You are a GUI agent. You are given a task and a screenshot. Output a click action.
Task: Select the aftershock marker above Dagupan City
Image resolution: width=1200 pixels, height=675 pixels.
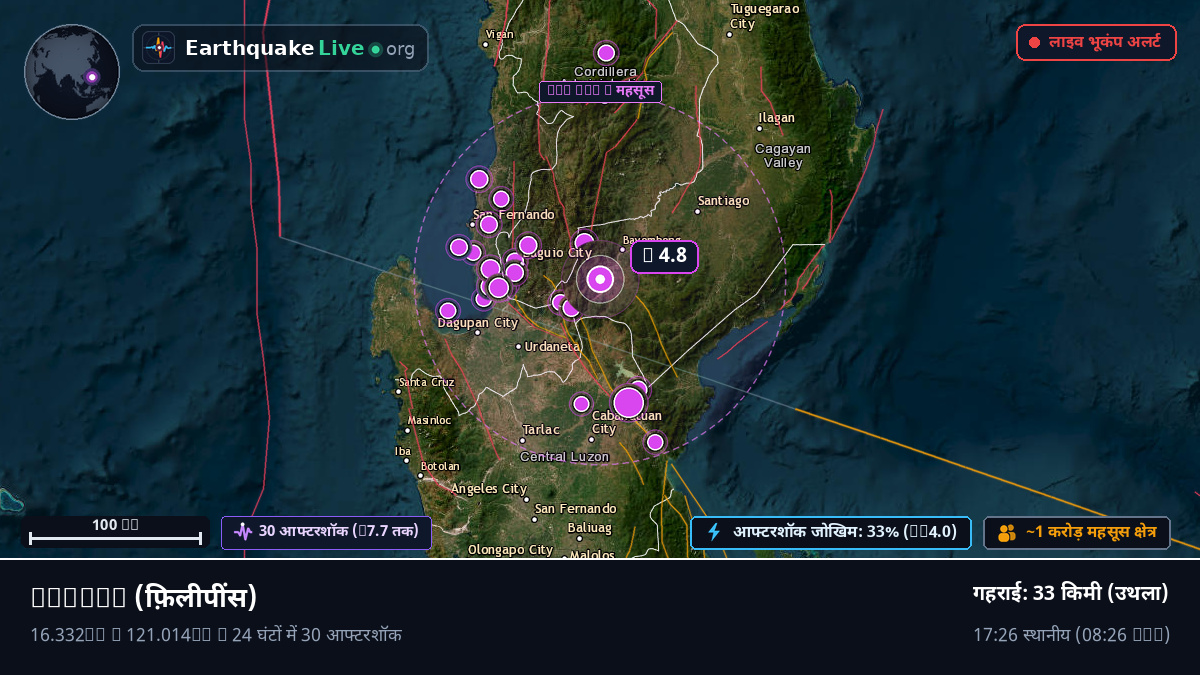point(448,311)
